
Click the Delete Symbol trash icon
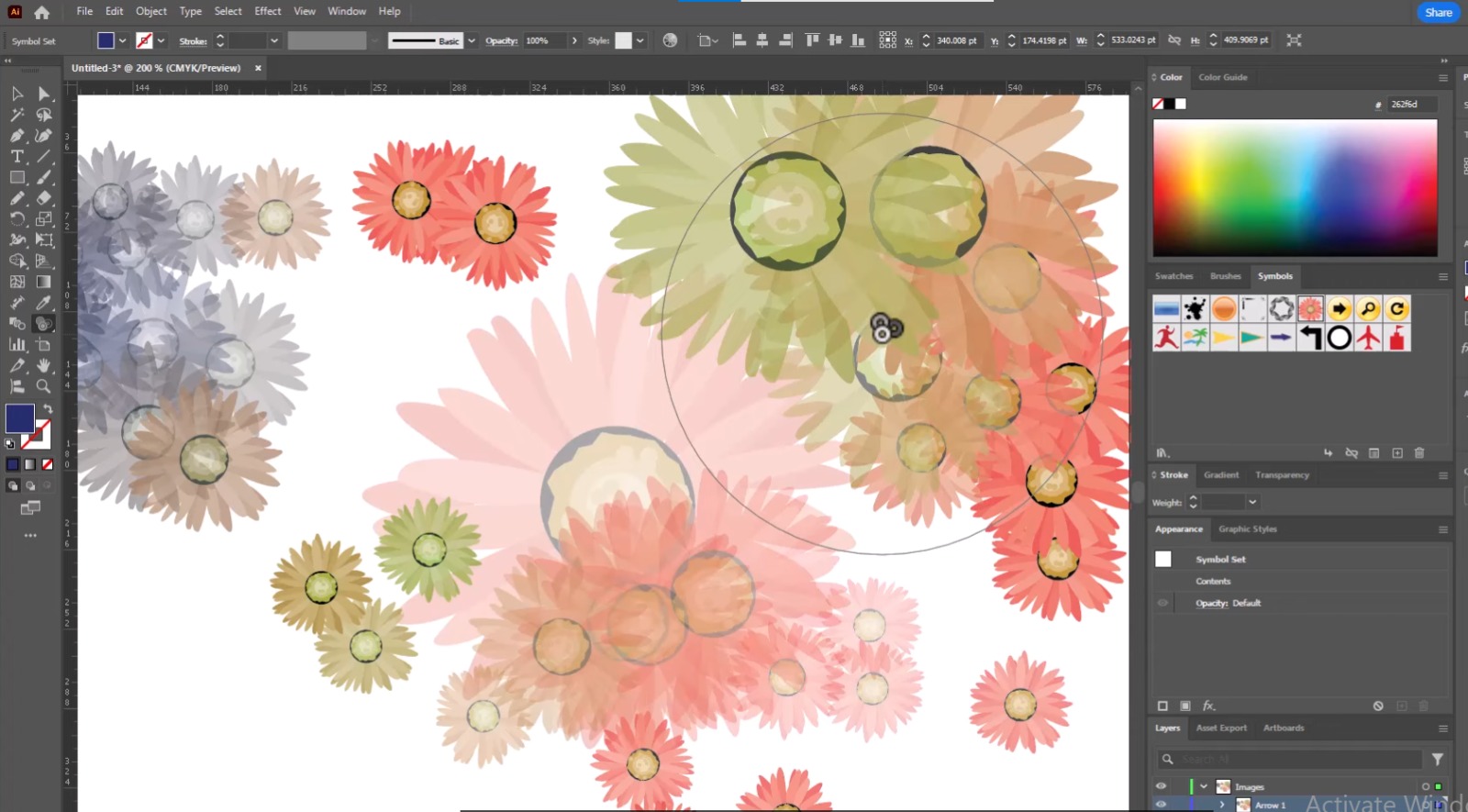coord(1419,452)
